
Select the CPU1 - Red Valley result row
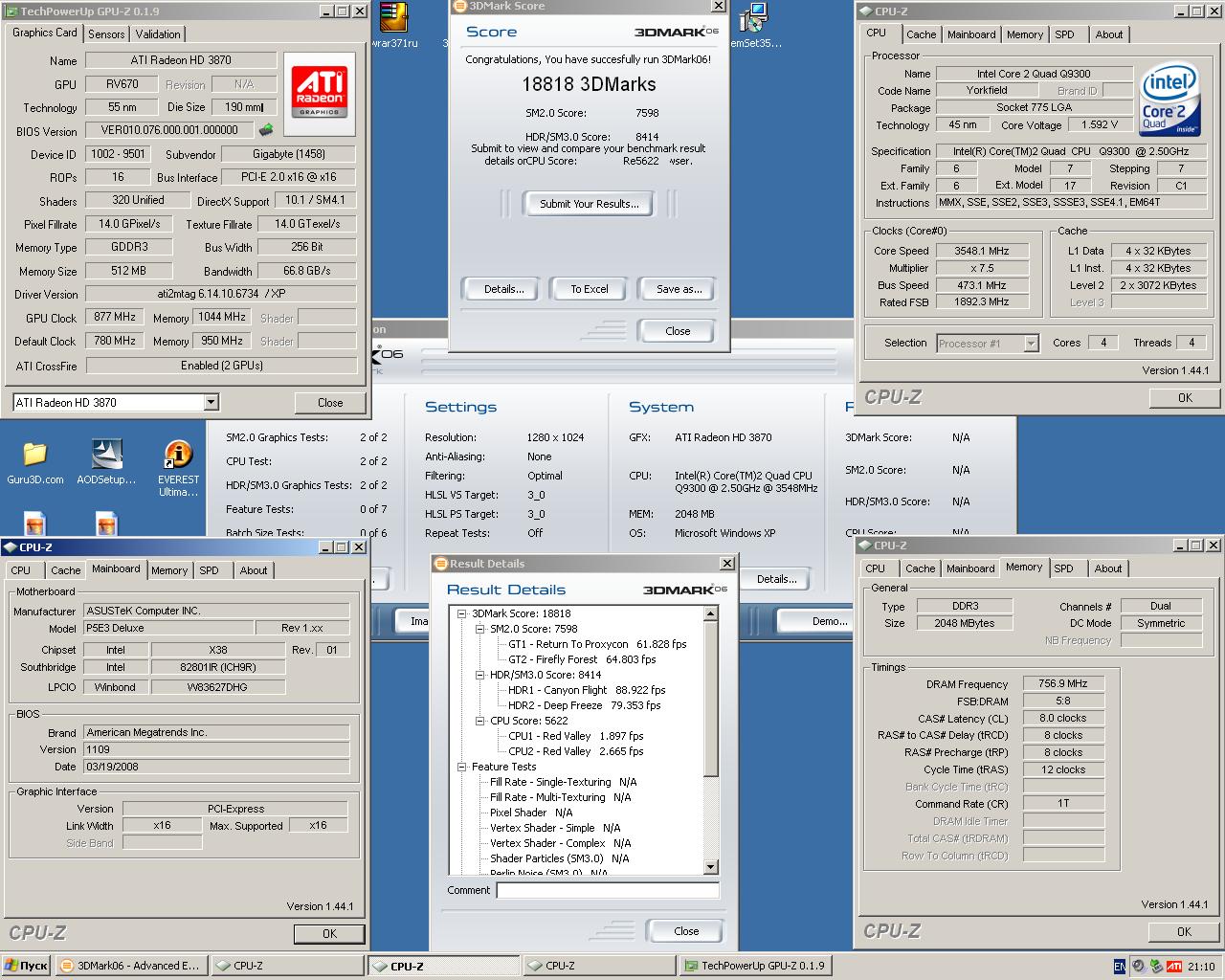[x=575, y=736]
